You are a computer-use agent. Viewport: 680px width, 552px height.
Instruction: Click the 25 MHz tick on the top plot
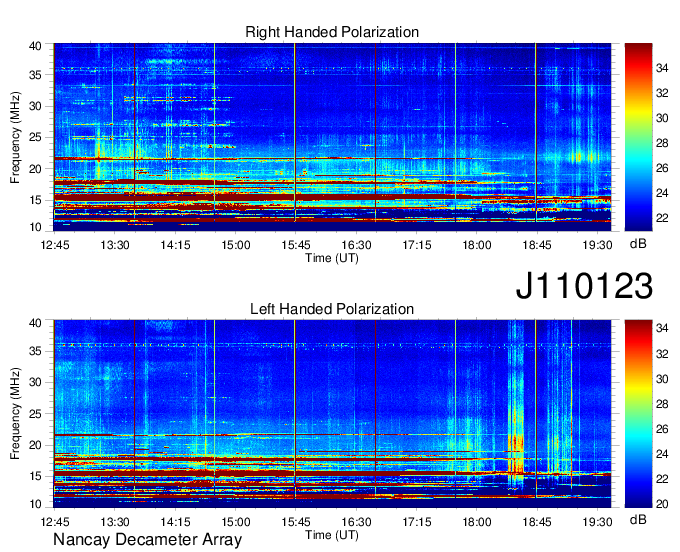pyautogui.click(x=35, y=137)
